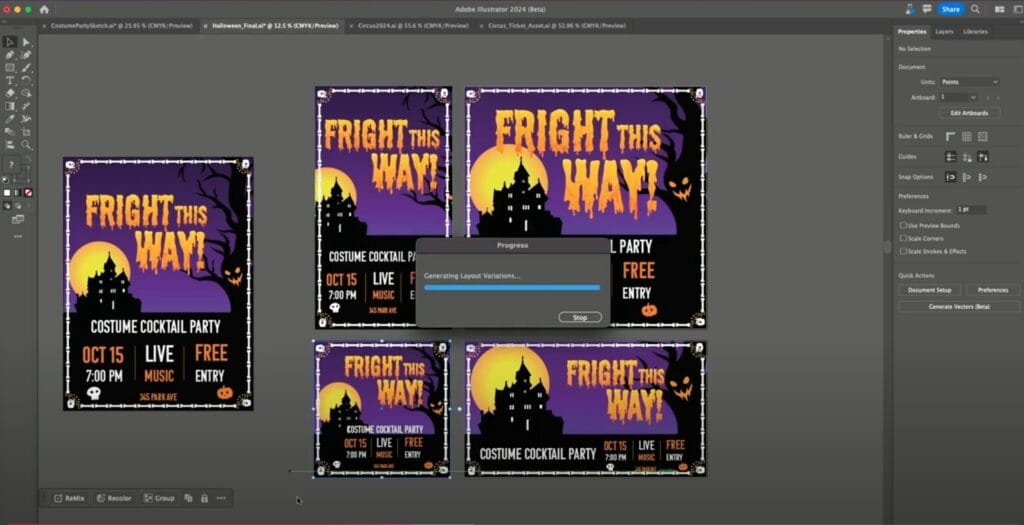1024x525 pixels.
Task: Click the duplicate icon in contextual taskbar
Action: [188, 498]
